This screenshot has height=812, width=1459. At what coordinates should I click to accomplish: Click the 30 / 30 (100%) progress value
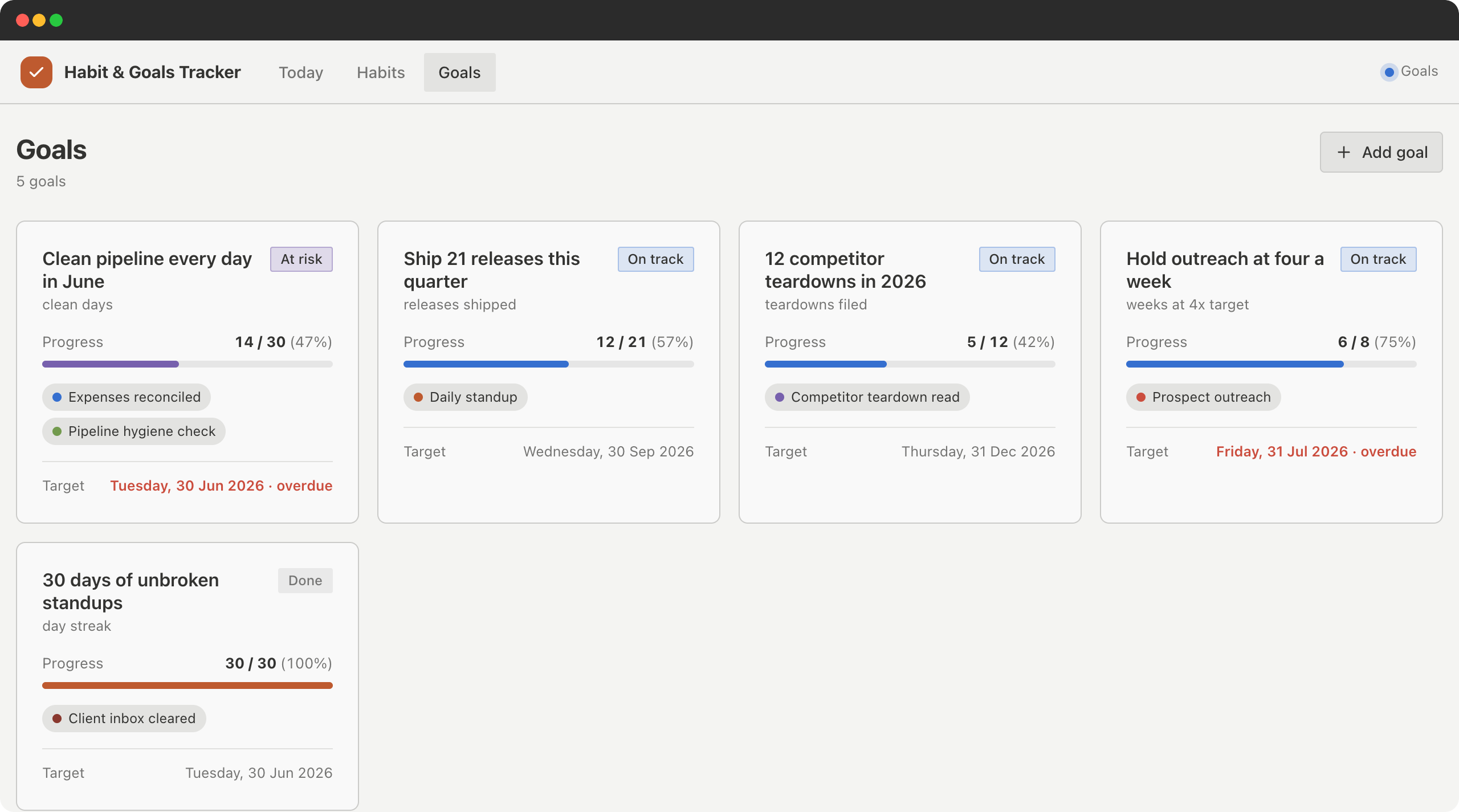click(279, 663)
